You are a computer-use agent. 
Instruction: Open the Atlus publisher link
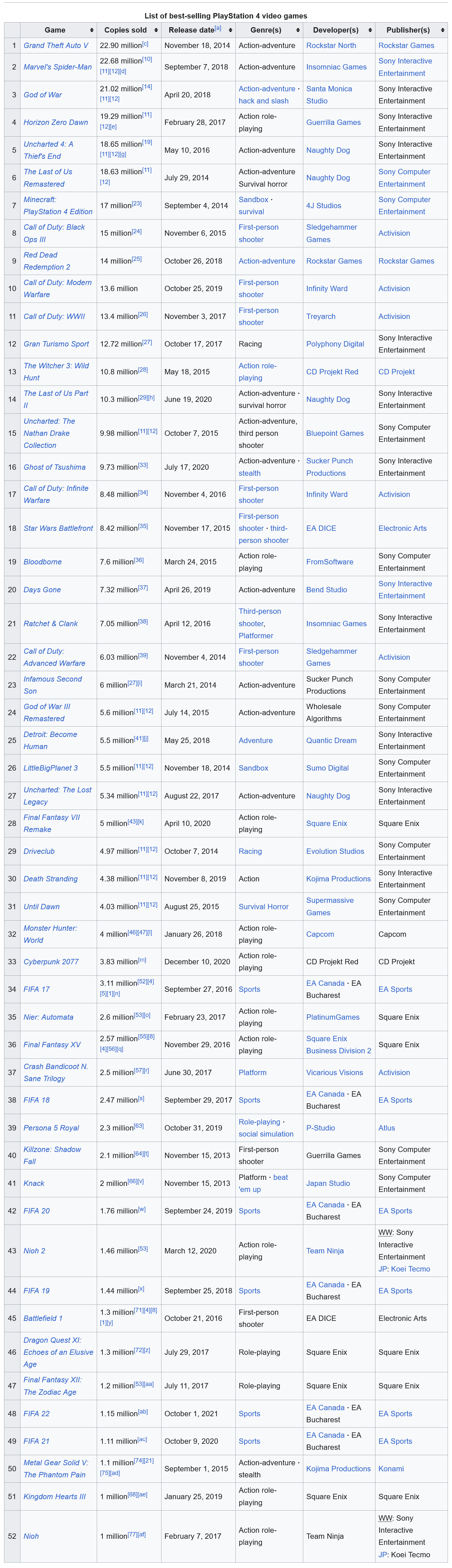387,1128
